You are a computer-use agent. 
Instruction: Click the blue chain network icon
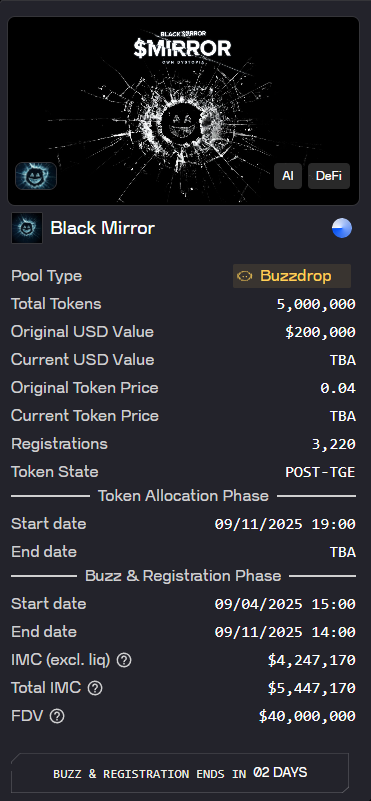[342, 228]
